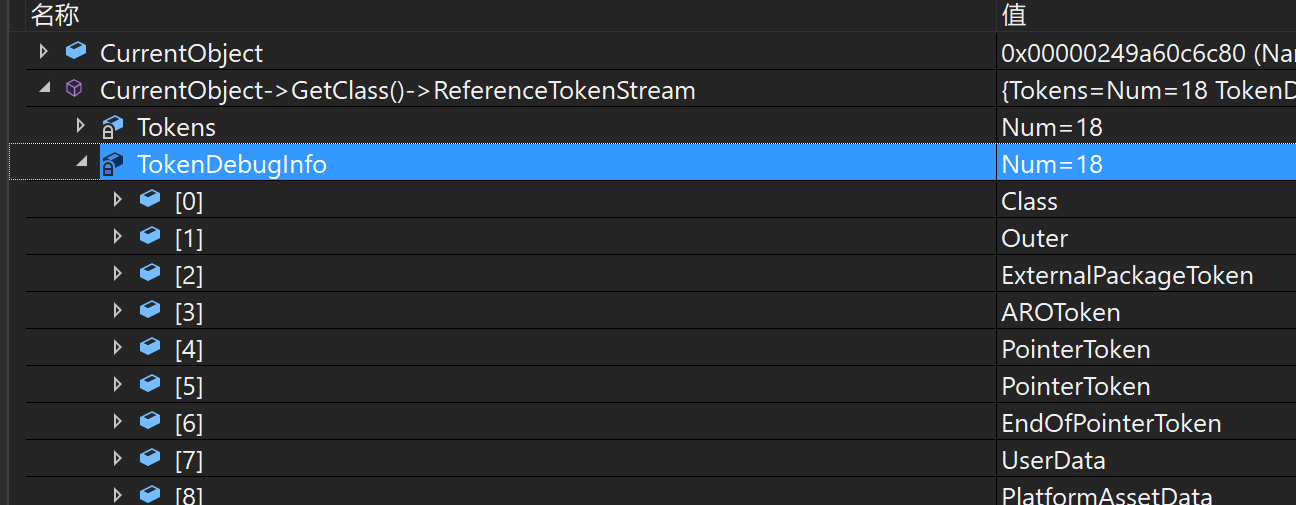Expand array element [0]

click(x=118, y=199)
